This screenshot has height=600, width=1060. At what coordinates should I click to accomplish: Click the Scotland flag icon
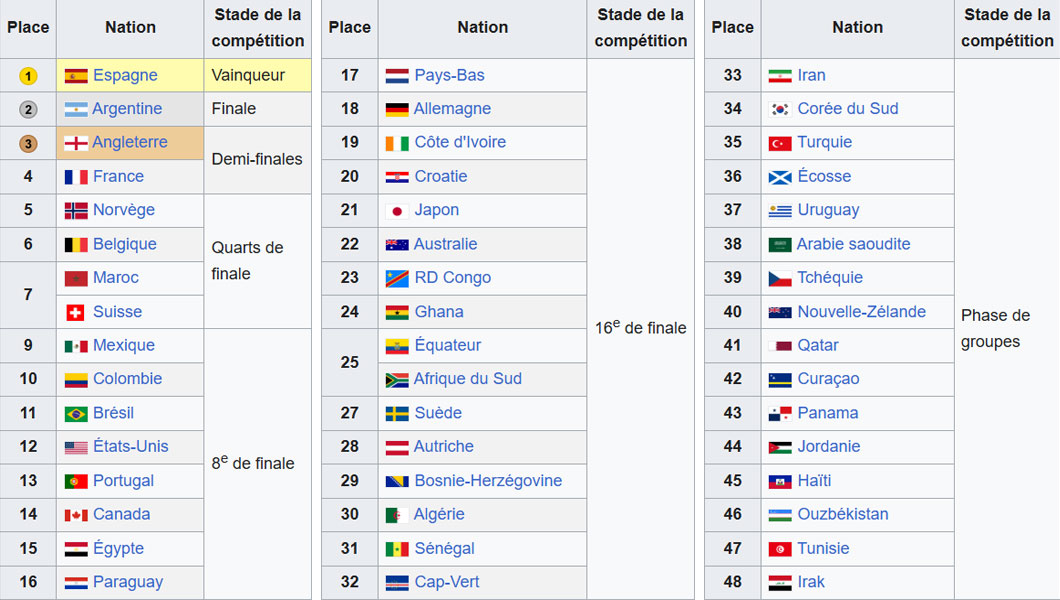(x=780, y=177)
